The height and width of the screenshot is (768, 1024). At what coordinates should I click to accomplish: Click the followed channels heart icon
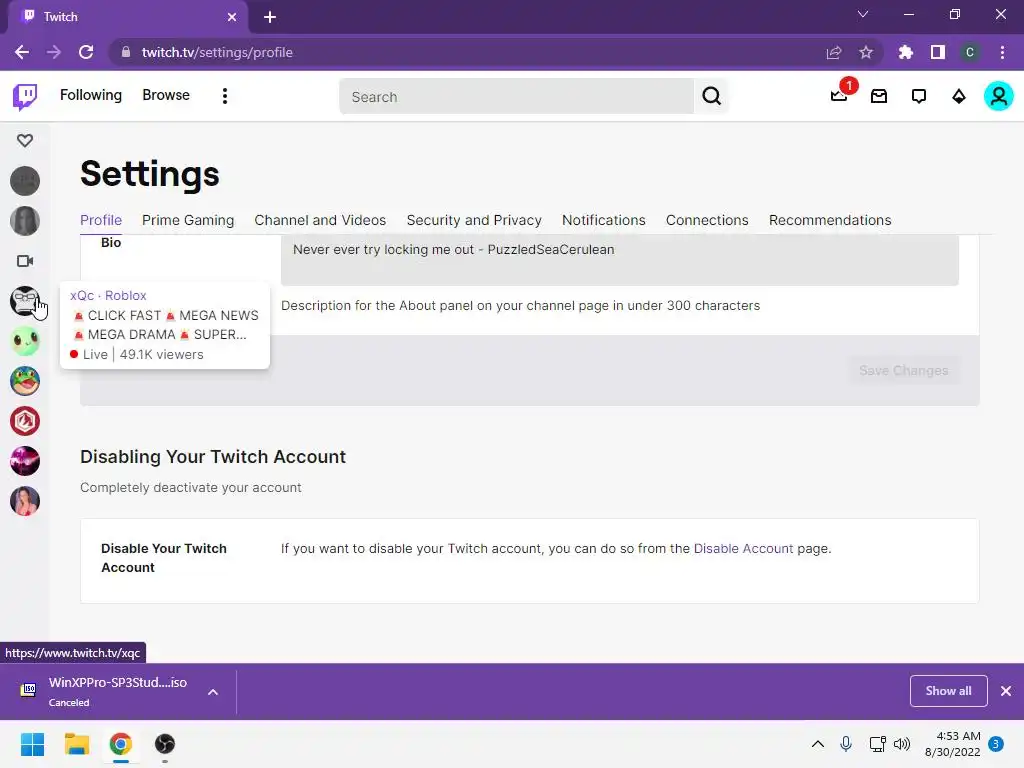[25, 140]
